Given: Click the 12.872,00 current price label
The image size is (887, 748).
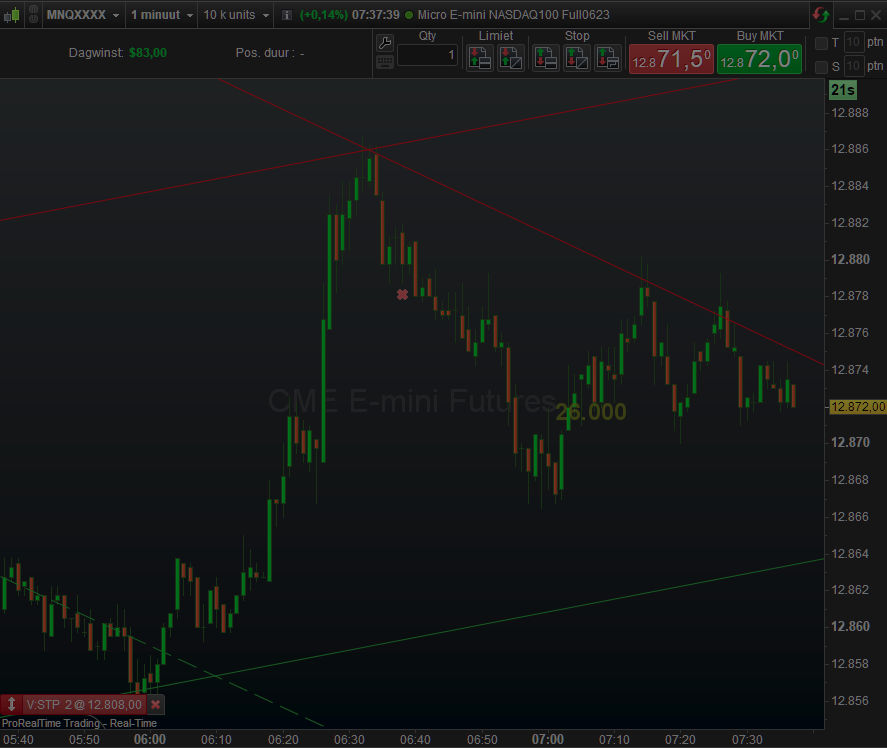Looking at the screenshot, I should tap(858, 406).
